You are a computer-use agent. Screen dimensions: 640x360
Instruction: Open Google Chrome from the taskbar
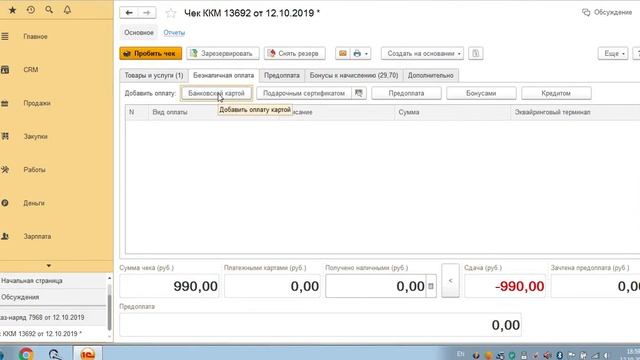coord(26,354)
